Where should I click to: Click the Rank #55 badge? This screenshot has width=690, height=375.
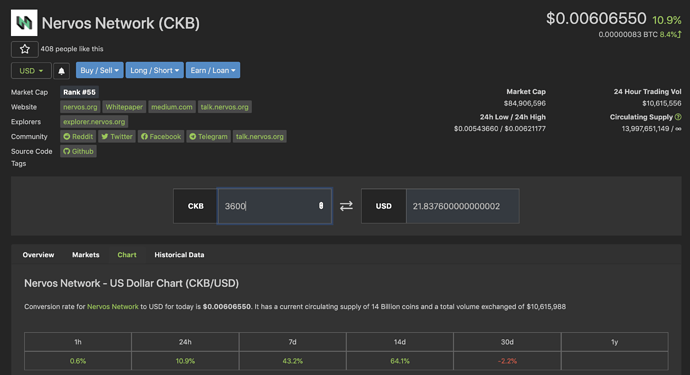pos(79,92)
